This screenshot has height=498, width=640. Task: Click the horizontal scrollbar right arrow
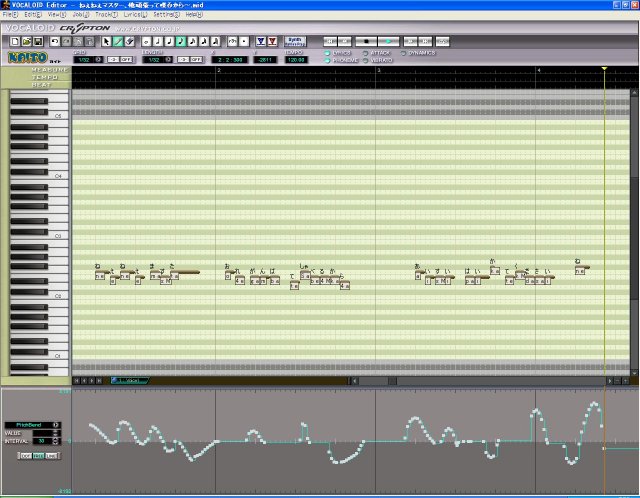tap(610, 381)
